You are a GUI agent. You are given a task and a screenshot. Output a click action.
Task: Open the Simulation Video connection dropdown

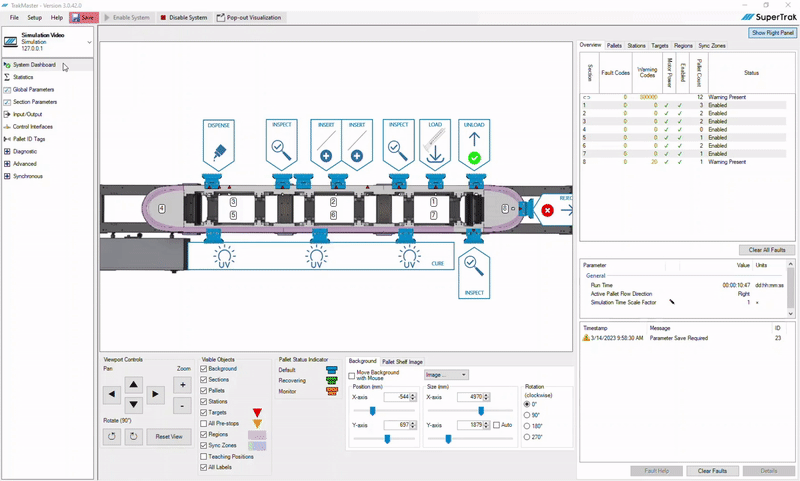pyautogui.click(x=89, y=42)
